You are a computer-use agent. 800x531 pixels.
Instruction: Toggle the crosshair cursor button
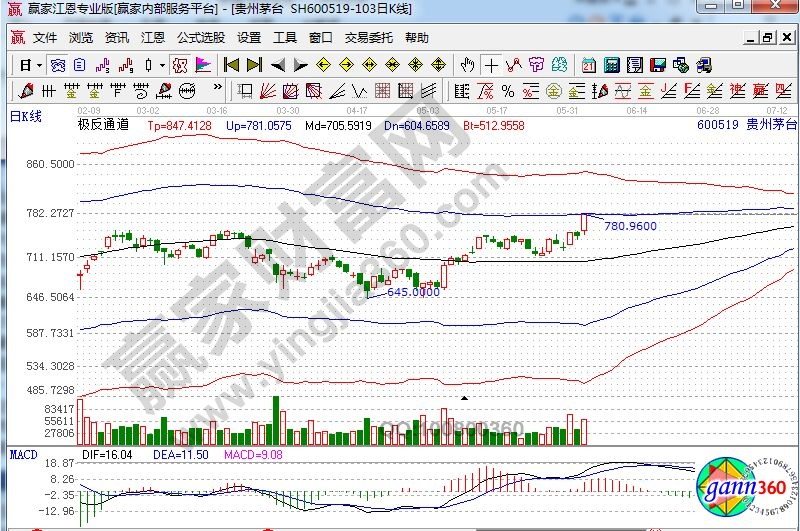point(491,66)
